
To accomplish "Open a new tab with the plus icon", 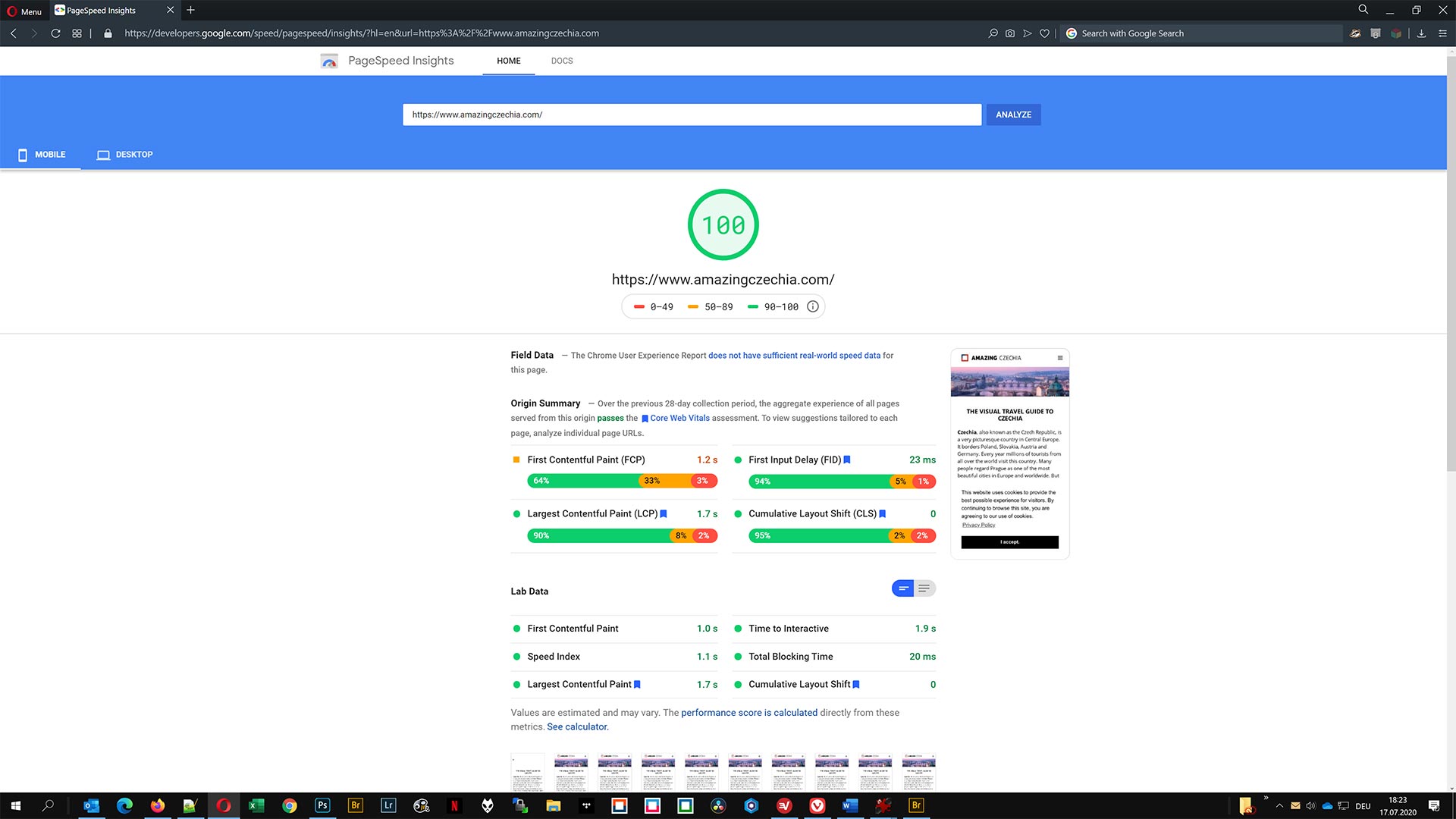I will 191,10.
